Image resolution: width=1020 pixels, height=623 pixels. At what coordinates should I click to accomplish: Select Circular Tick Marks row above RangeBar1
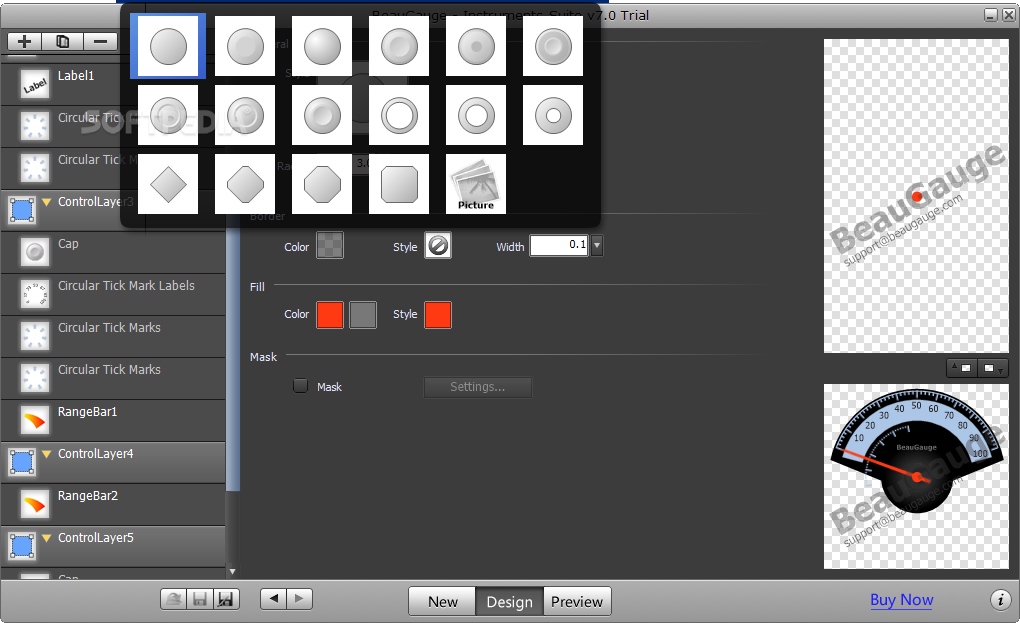[113, 378]
